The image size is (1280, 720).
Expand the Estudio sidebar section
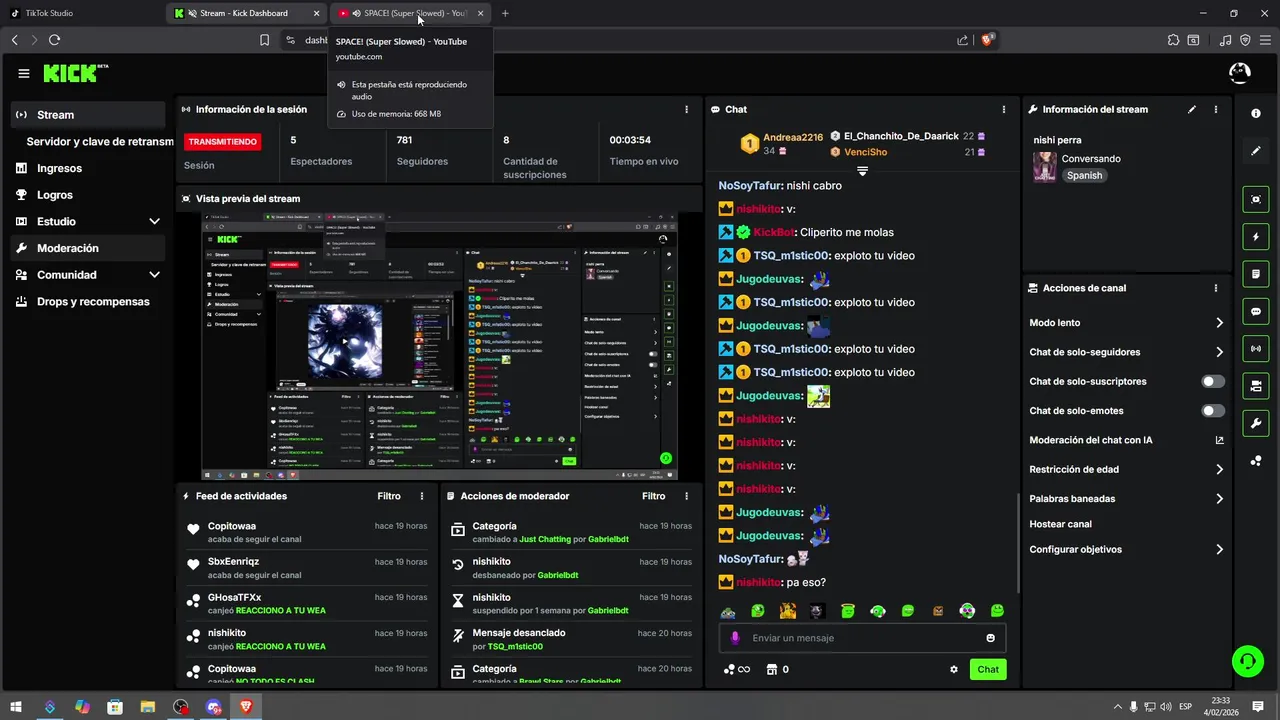(x=154, y=222)
